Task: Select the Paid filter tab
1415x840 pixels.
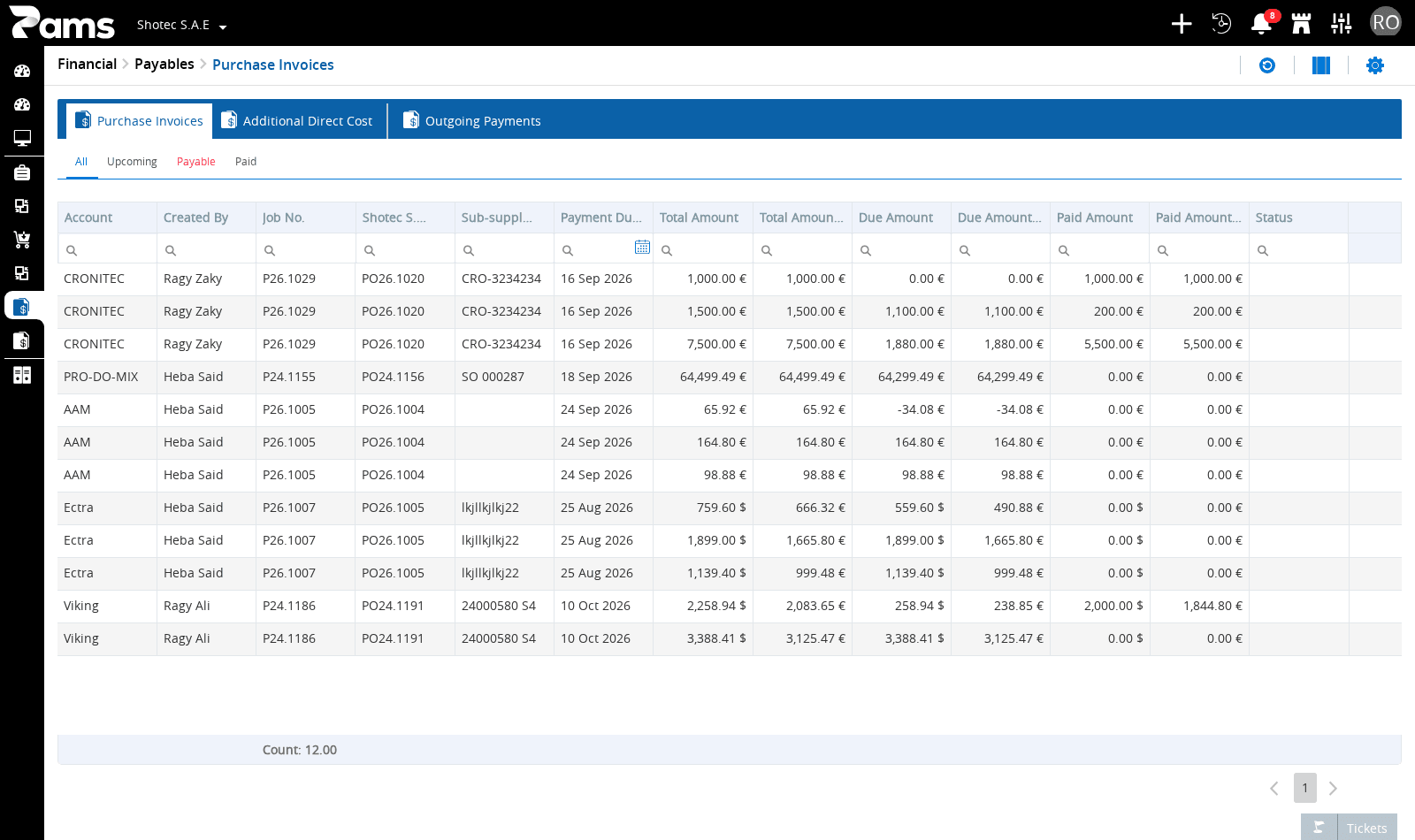Action: (x=246, y=162)
